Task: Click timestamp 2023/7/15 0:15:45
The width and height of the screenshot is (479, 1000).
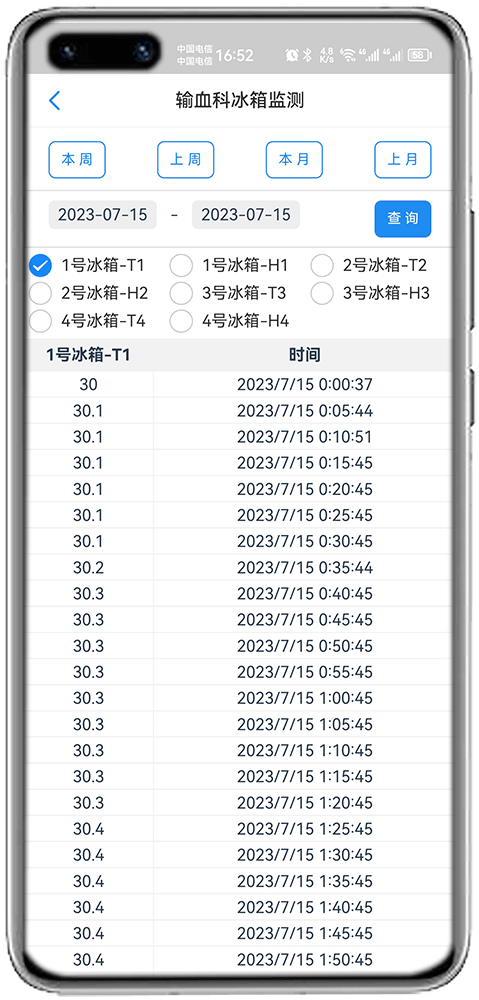Action: point(305,463)
